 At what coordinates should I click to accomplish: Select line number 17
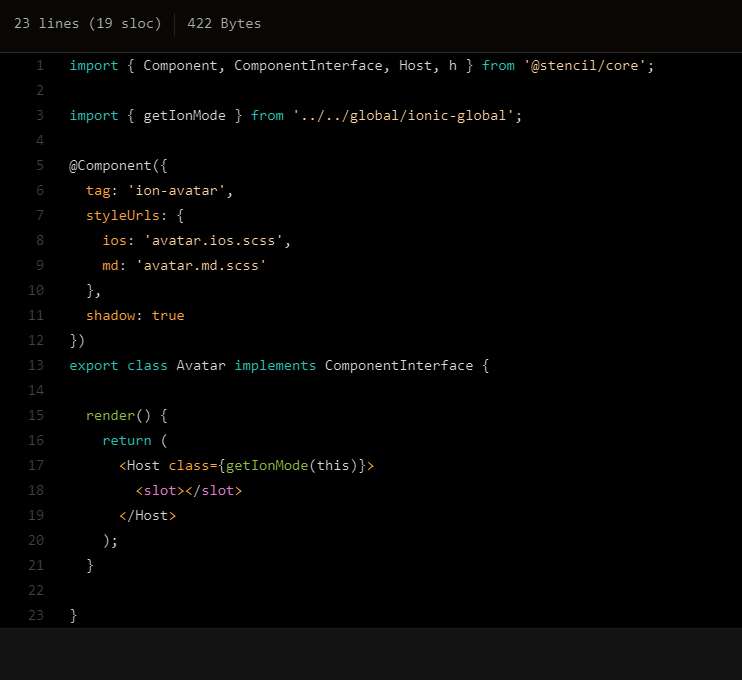click(x=36, y=465)
